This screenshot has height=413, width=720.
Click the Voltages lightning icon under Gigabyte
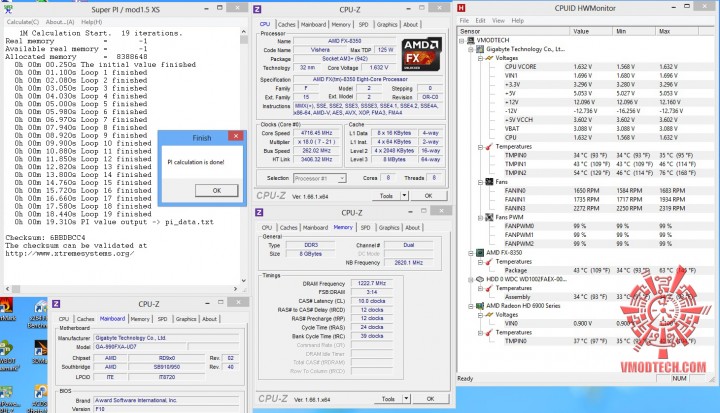[489, 58]
